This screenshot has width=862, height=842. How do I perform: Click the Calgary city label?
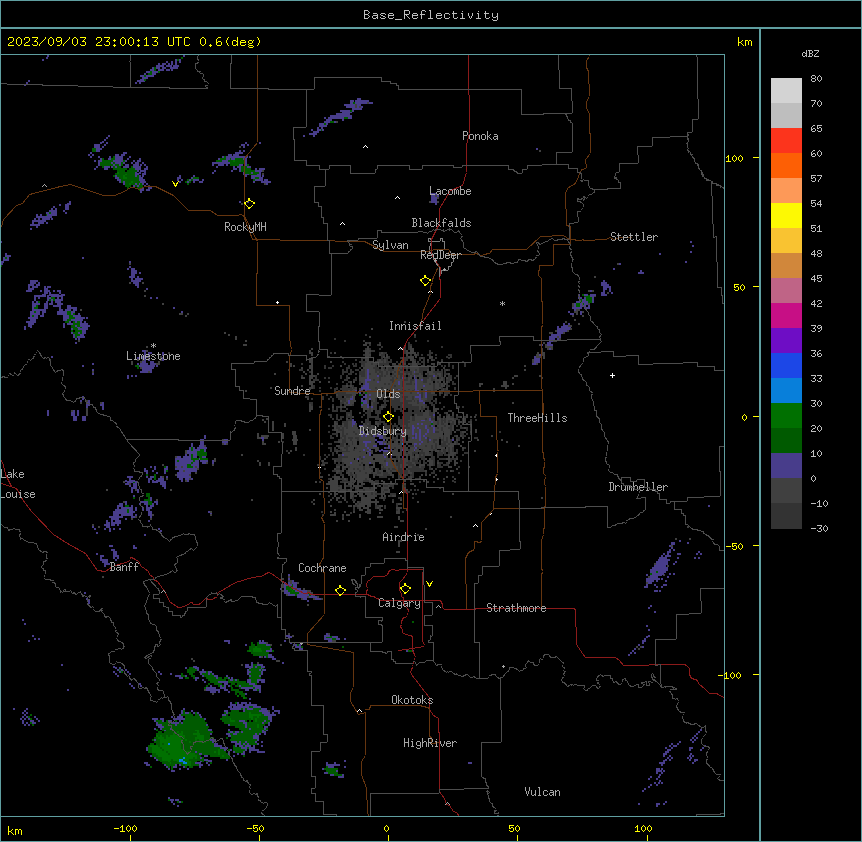399,603
